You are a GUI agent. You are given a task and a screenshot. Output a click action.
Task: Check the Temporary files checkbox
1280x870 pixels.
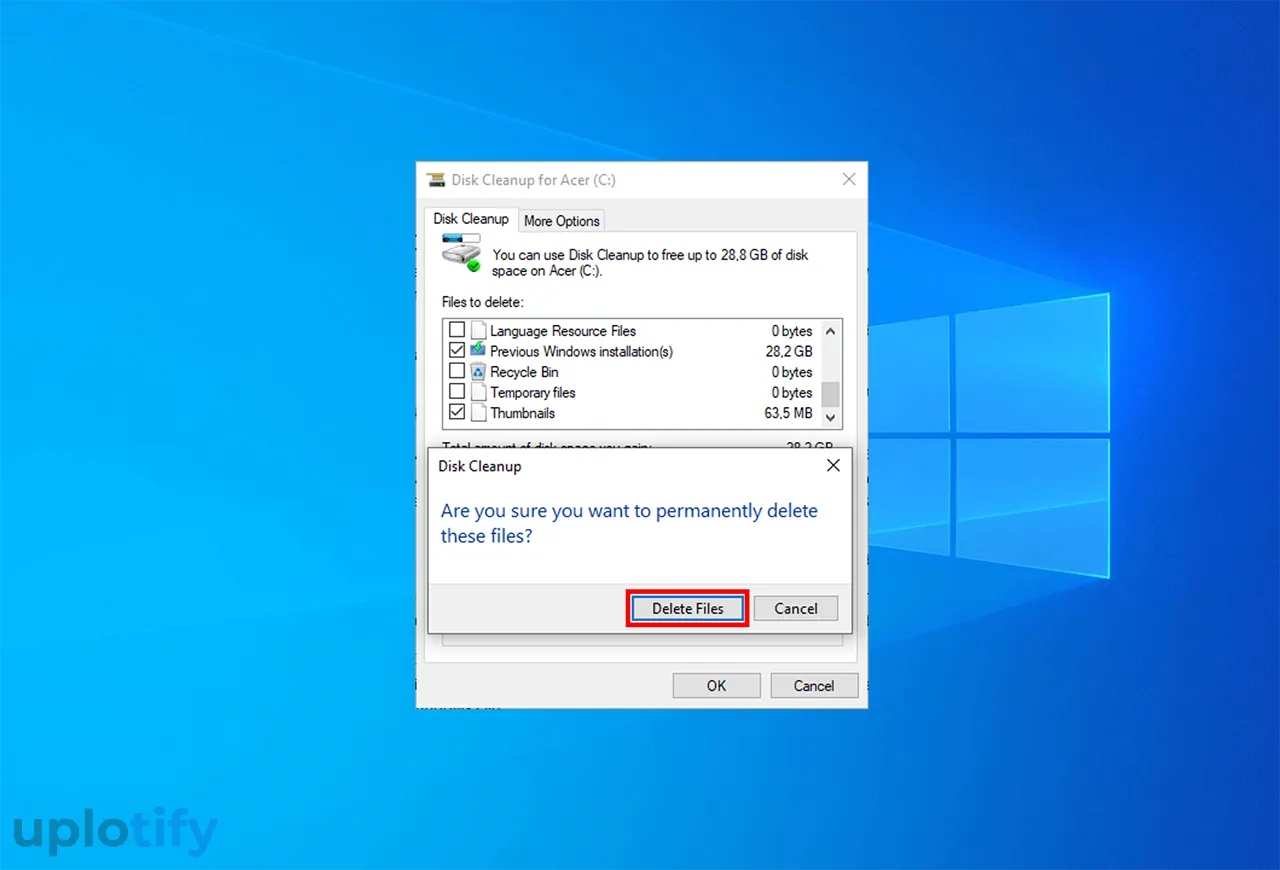pyautogui.click(x=457, y=392)
